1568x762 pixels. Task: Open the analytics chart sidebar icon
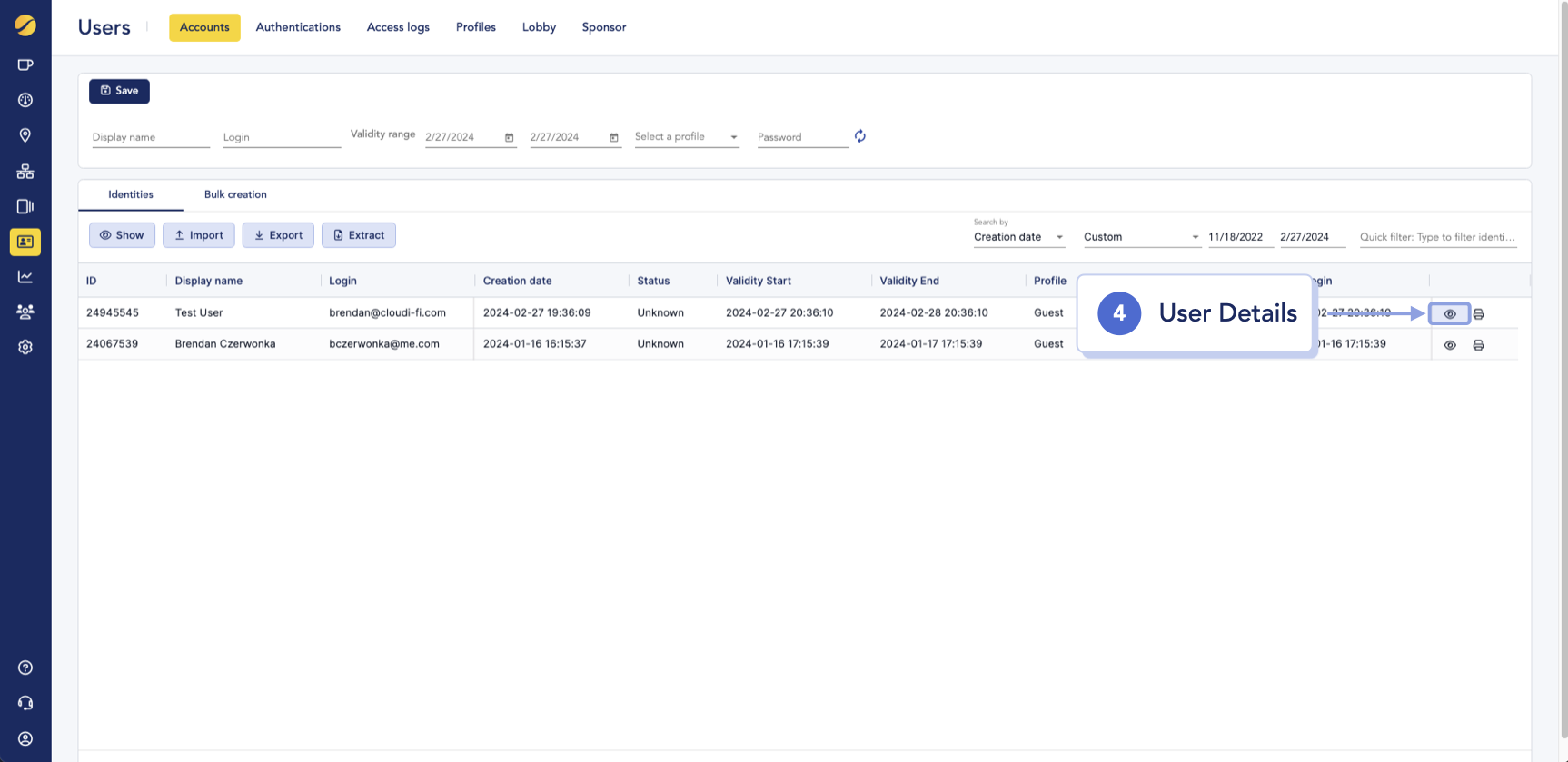(x=25, y=277)
